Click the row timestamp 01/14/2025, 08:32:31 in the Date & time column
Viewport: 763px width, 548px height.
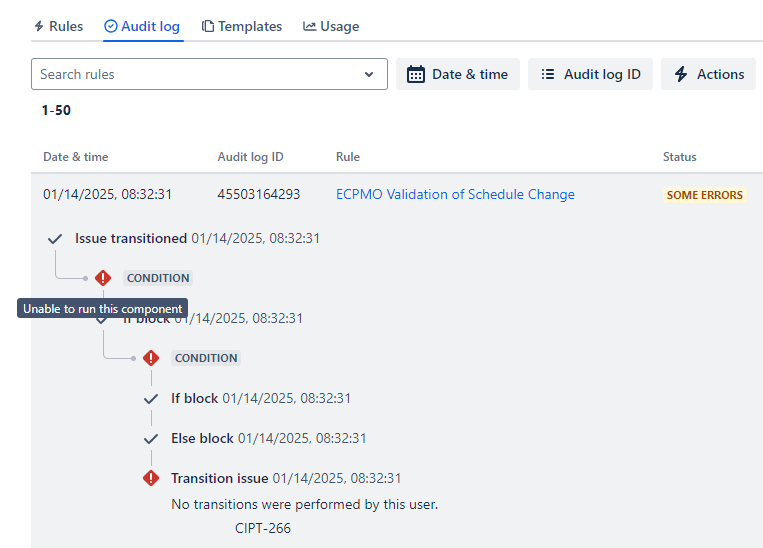108,194
